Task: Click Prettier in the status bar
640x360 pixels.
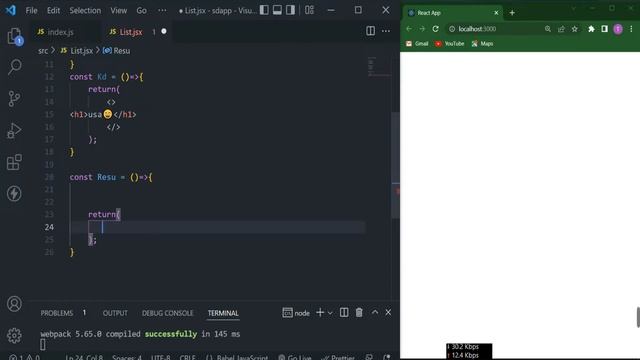Action: click(x=338, y=357)
